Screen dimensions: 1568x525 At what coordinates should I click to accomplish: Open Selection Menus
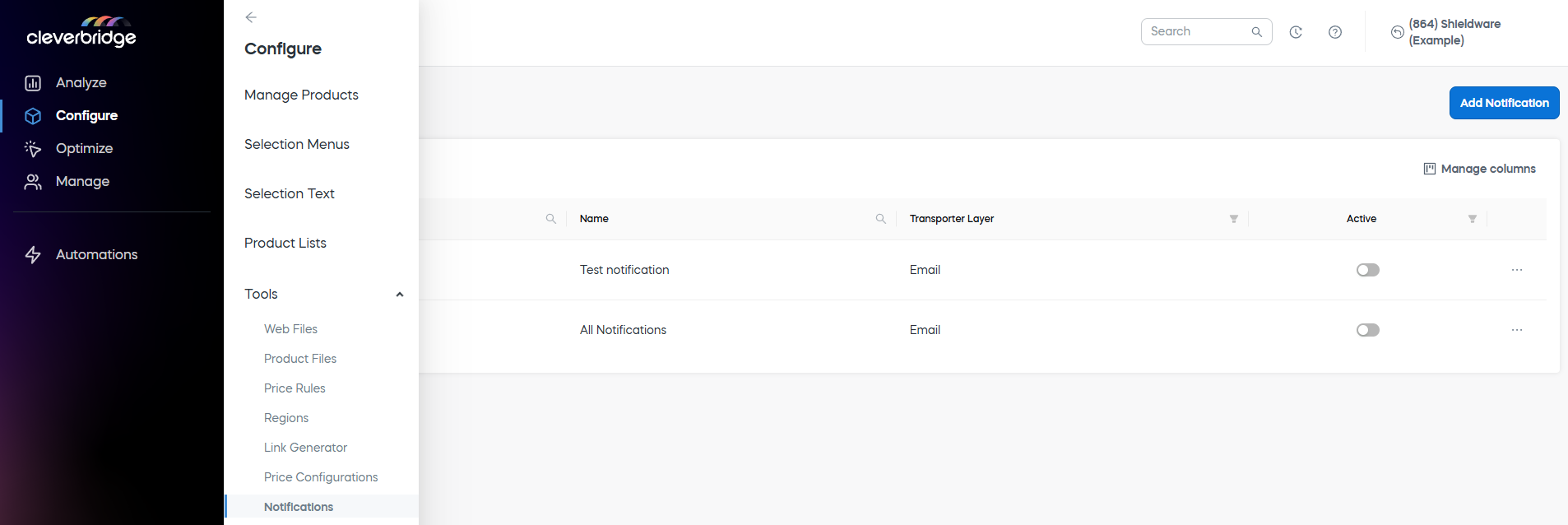tap(297, 145)
